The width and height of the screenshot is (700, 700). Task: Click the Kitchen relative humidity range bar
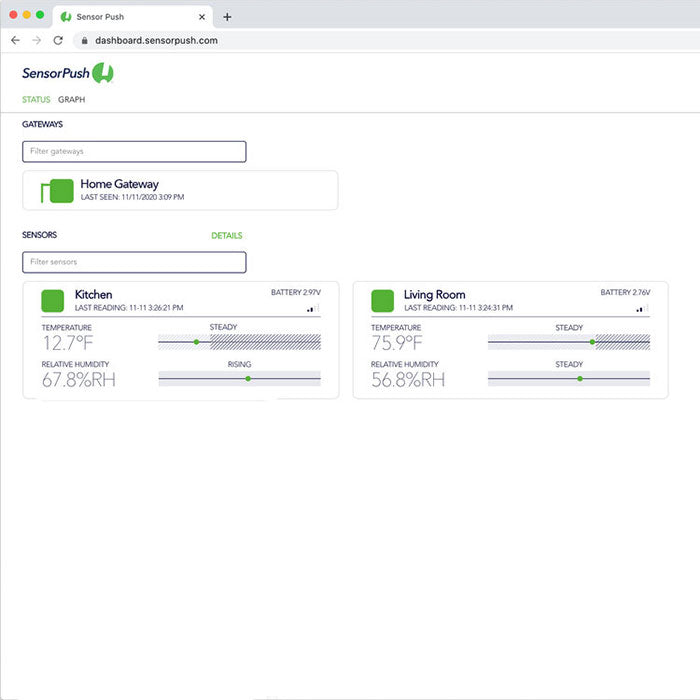tap(239, 379)
